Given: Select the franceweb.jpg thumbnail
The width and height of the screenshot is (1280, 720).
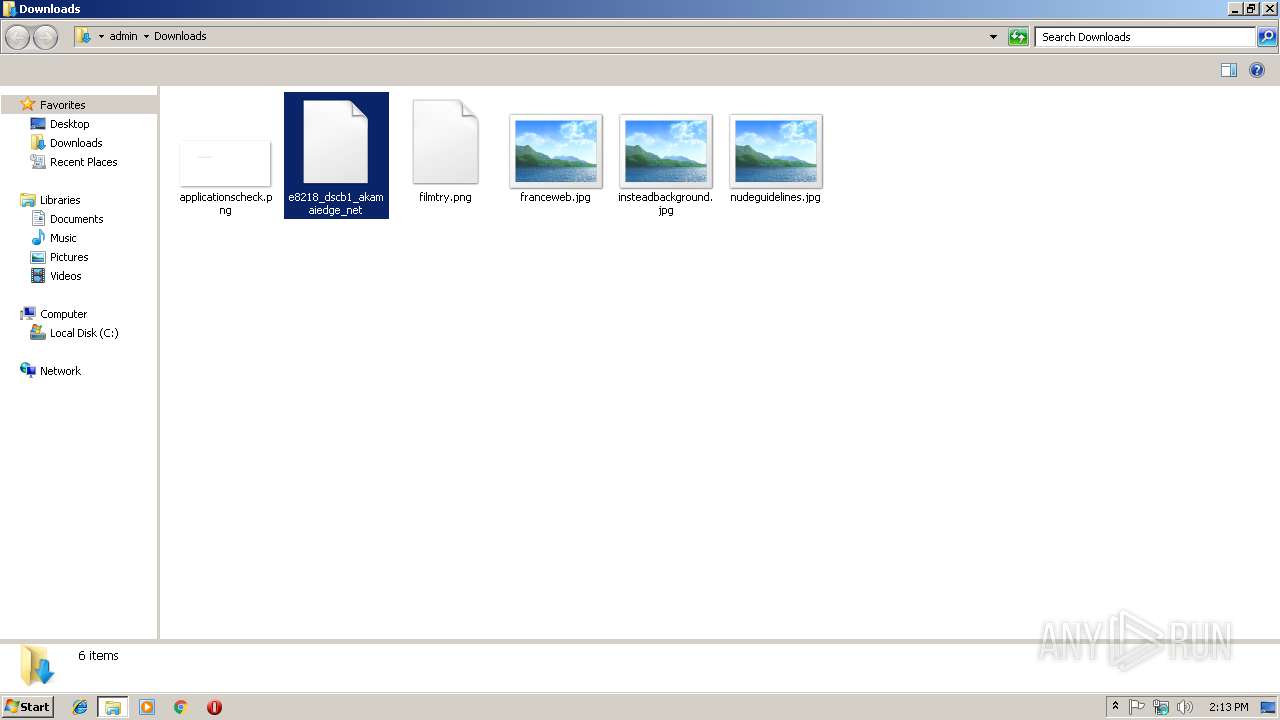Looking at the screenshot, I should [x=555, y=152].
